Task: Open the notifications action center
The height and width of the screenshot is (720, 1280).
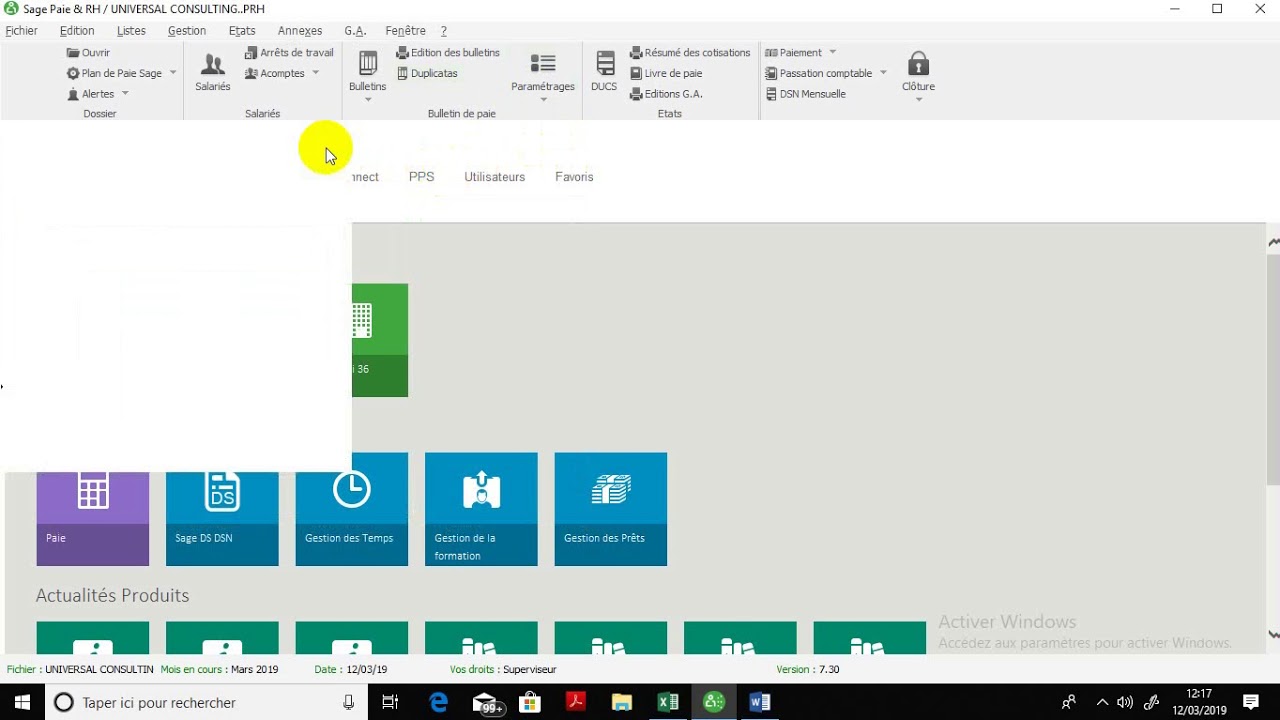Action: tap(1251, 703)
